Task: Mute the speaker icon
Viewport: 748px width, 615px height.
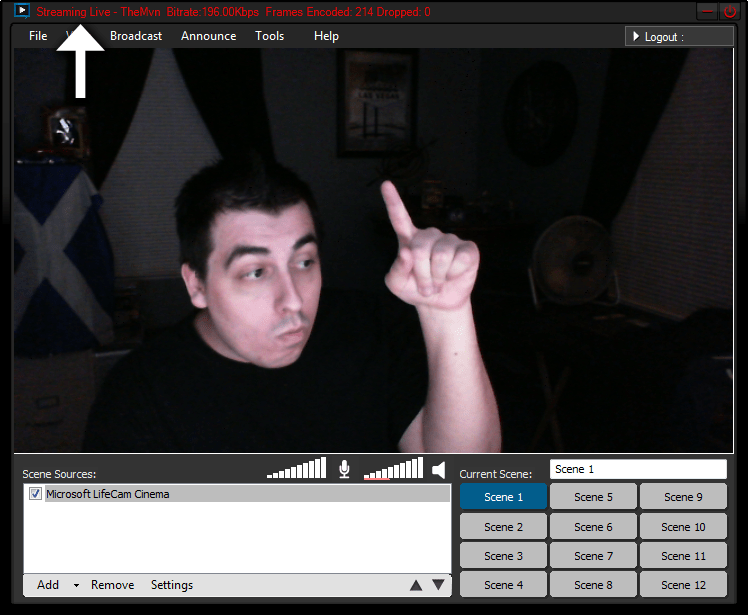Action: pos(438,470)
